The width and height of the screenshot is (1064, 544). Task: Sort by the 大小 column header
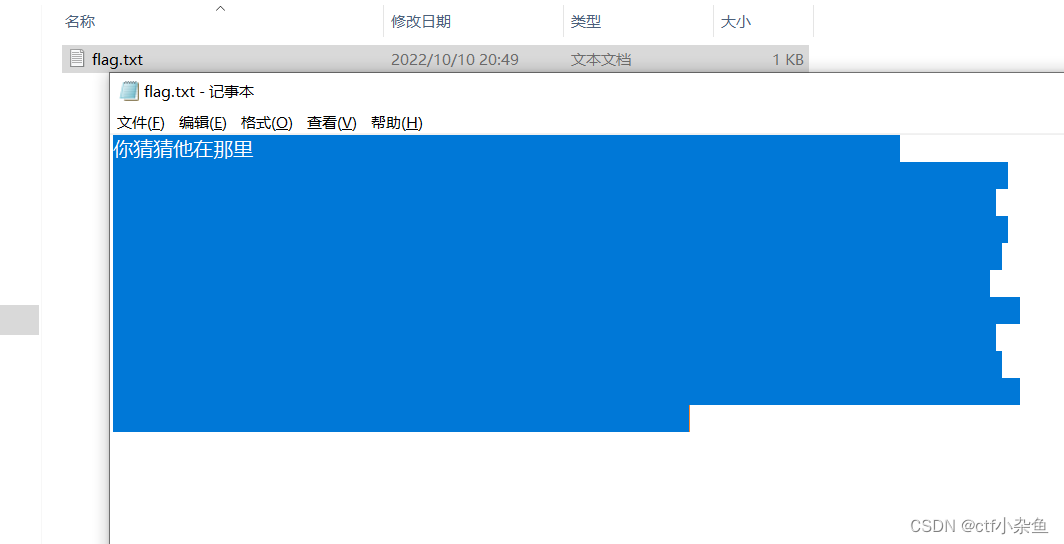point(736,22)
